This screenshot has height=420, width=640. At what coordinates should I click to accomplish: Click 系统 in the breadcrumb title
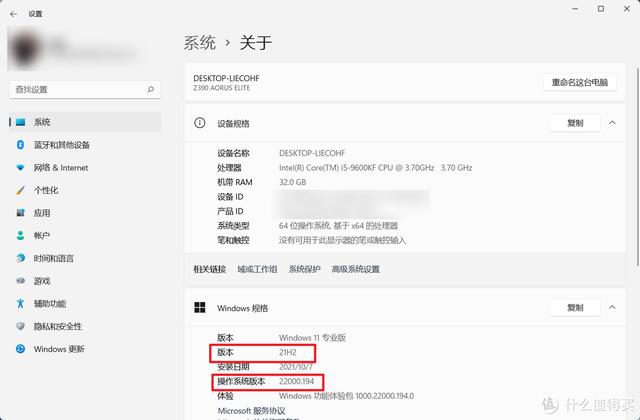click(x=200, y=42)
